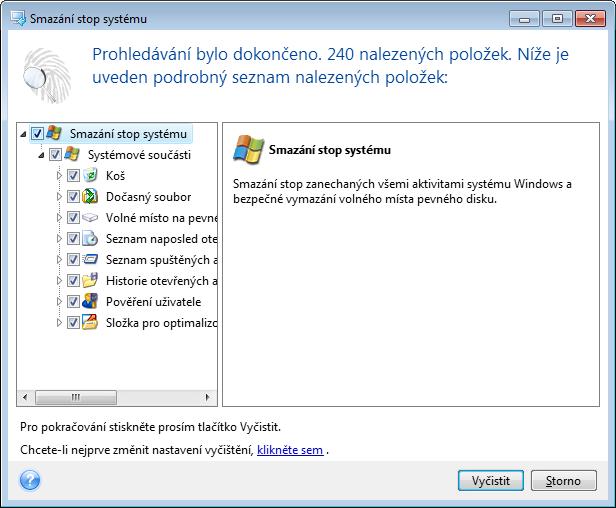Expand the Dočasný soubor node
The height and width of the screenshot is (508, 616).
click(x=59, y=196)
